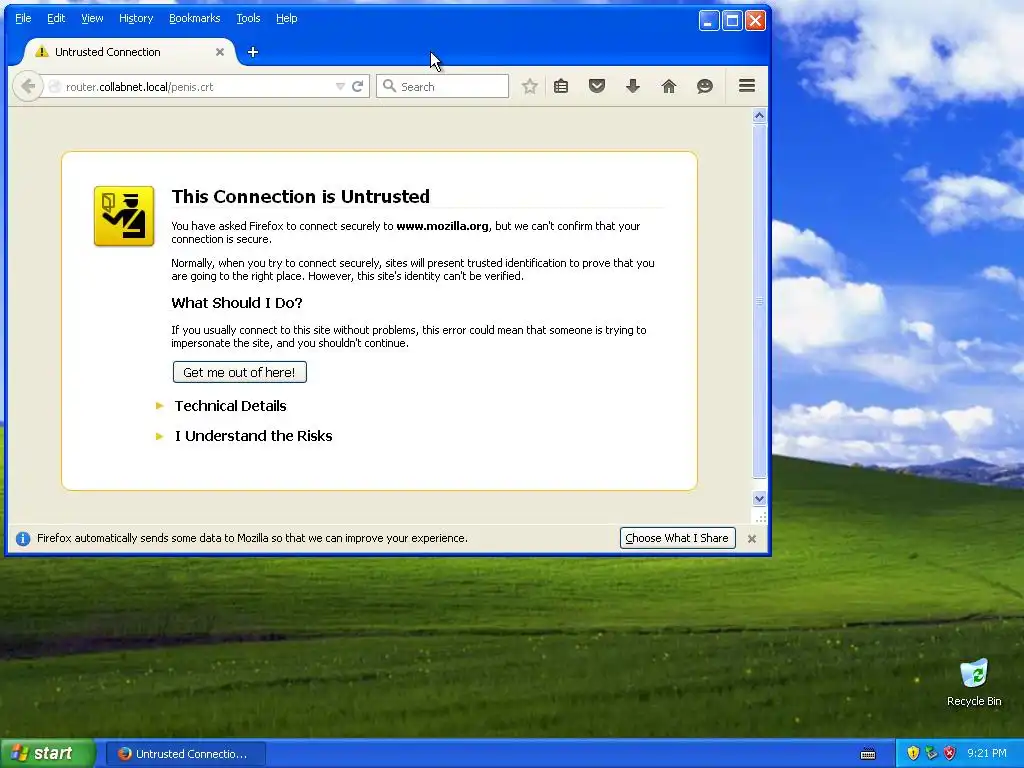1024x768 pixels.
Task: Open the address bar history dropdown
Action: [x=340, y=86]
